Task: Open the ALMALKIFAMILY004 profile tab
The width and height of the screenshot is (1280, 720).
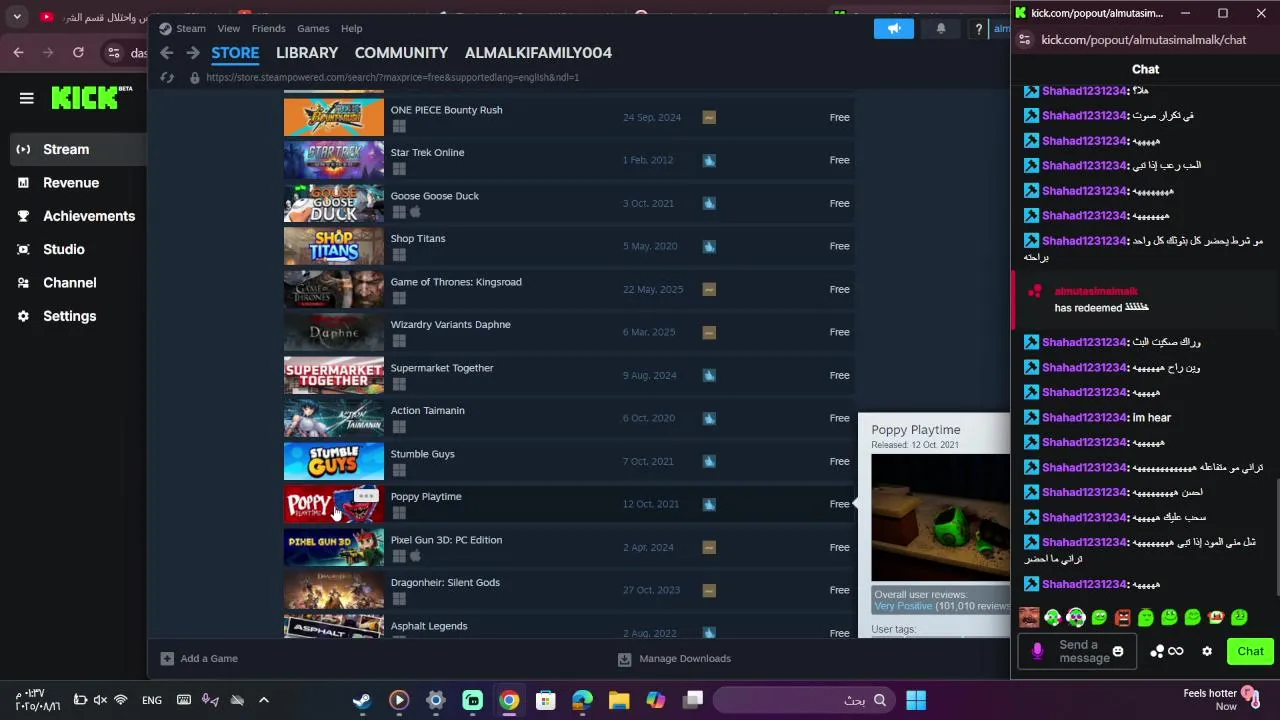Action: 538,52
